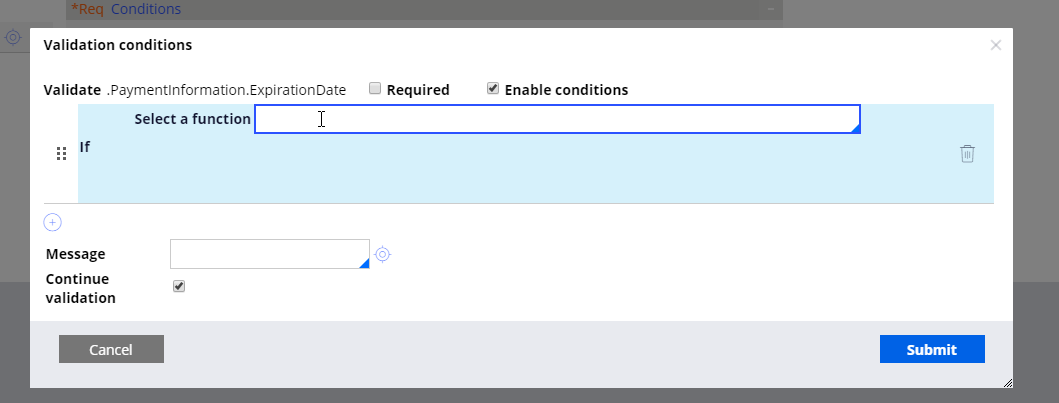1059x403 pixels.
Task: Submit the validation conditions
Action: (932, 349)
